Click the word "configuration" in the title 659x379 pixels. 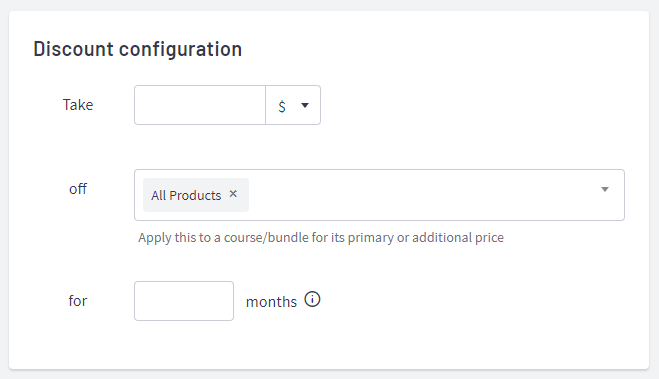pyautogui.click(x=181, y=49)
